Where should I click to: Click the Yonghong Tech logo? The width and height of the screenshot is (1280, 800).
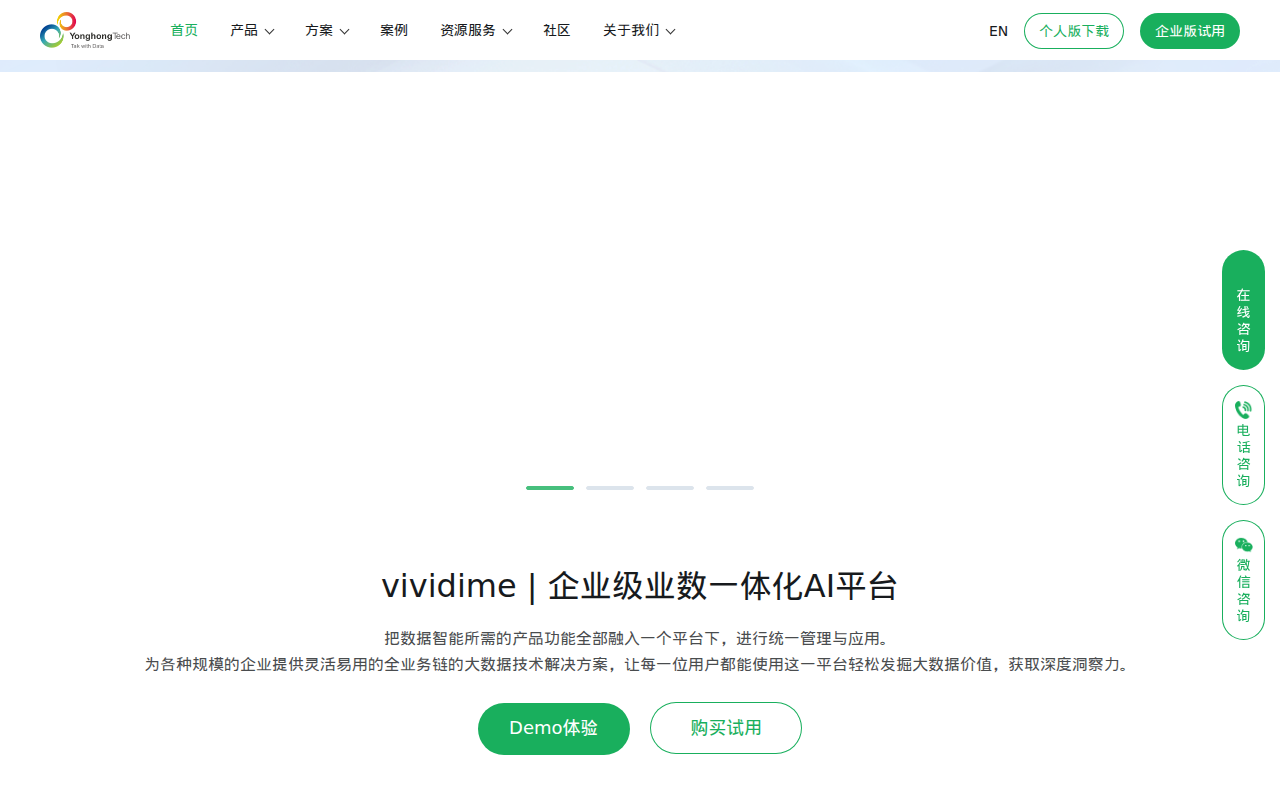[85, 30]
